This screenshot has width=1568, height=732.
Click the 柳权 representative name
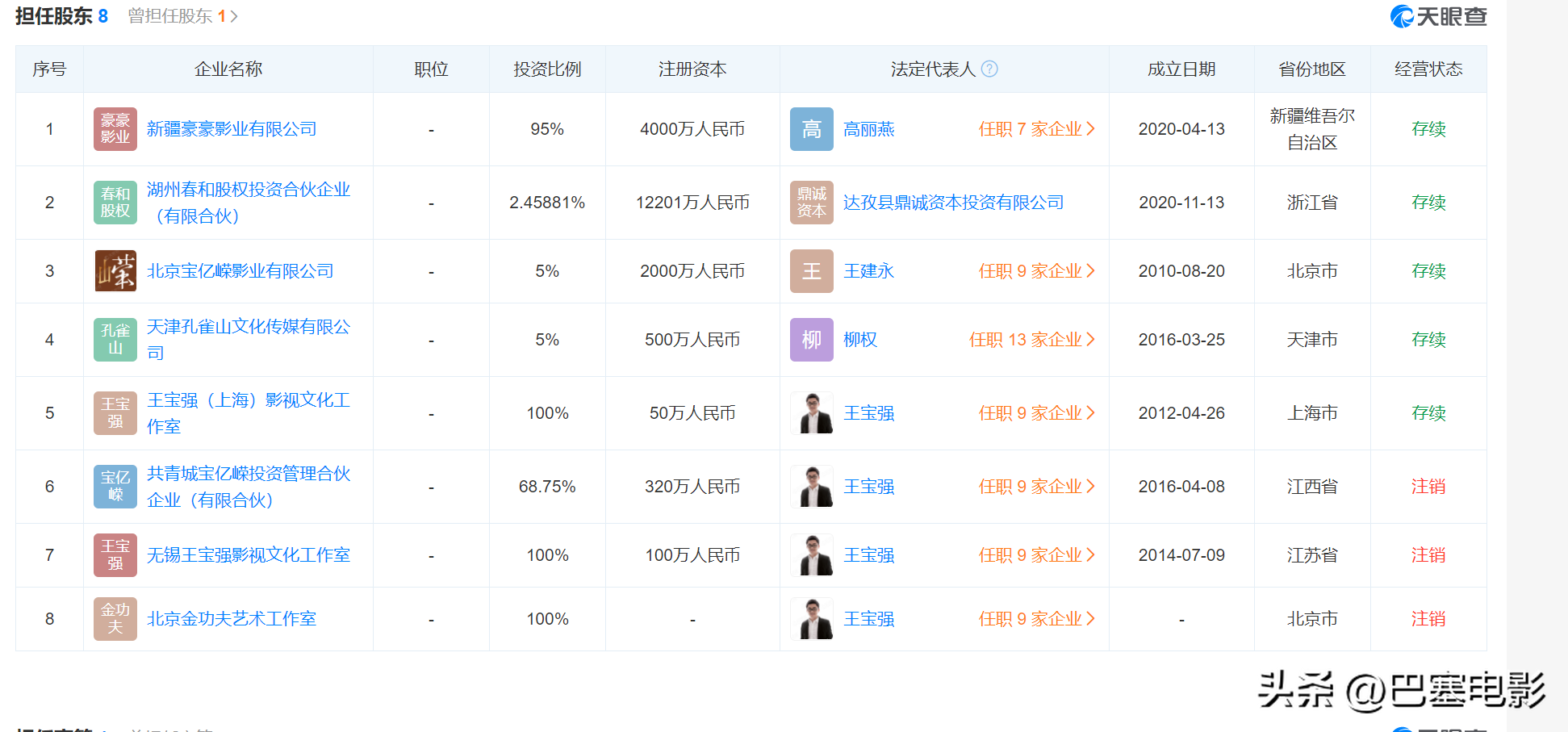(860, 340)
